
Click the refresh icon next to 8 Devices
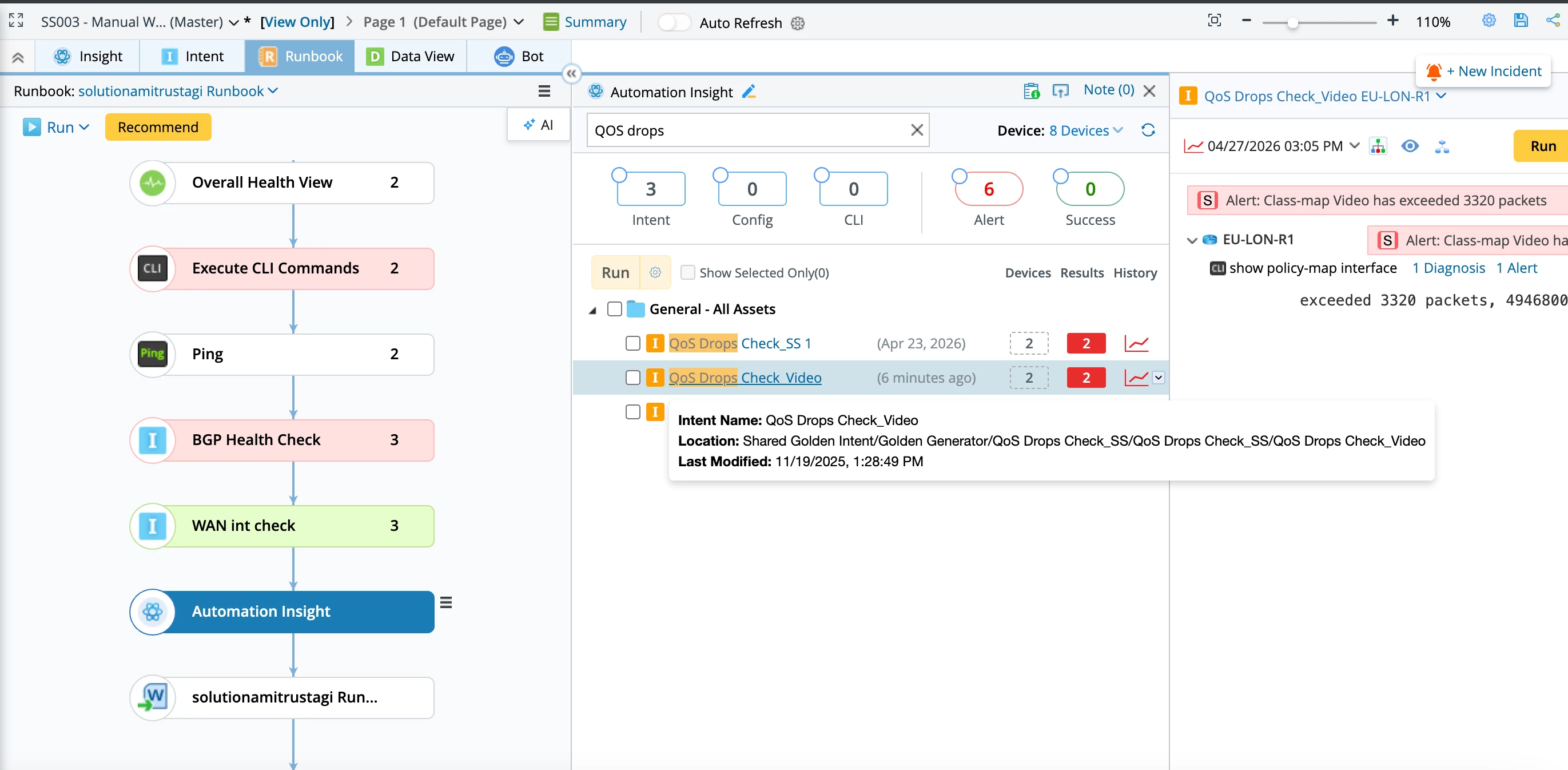[x=1148, y=130]
